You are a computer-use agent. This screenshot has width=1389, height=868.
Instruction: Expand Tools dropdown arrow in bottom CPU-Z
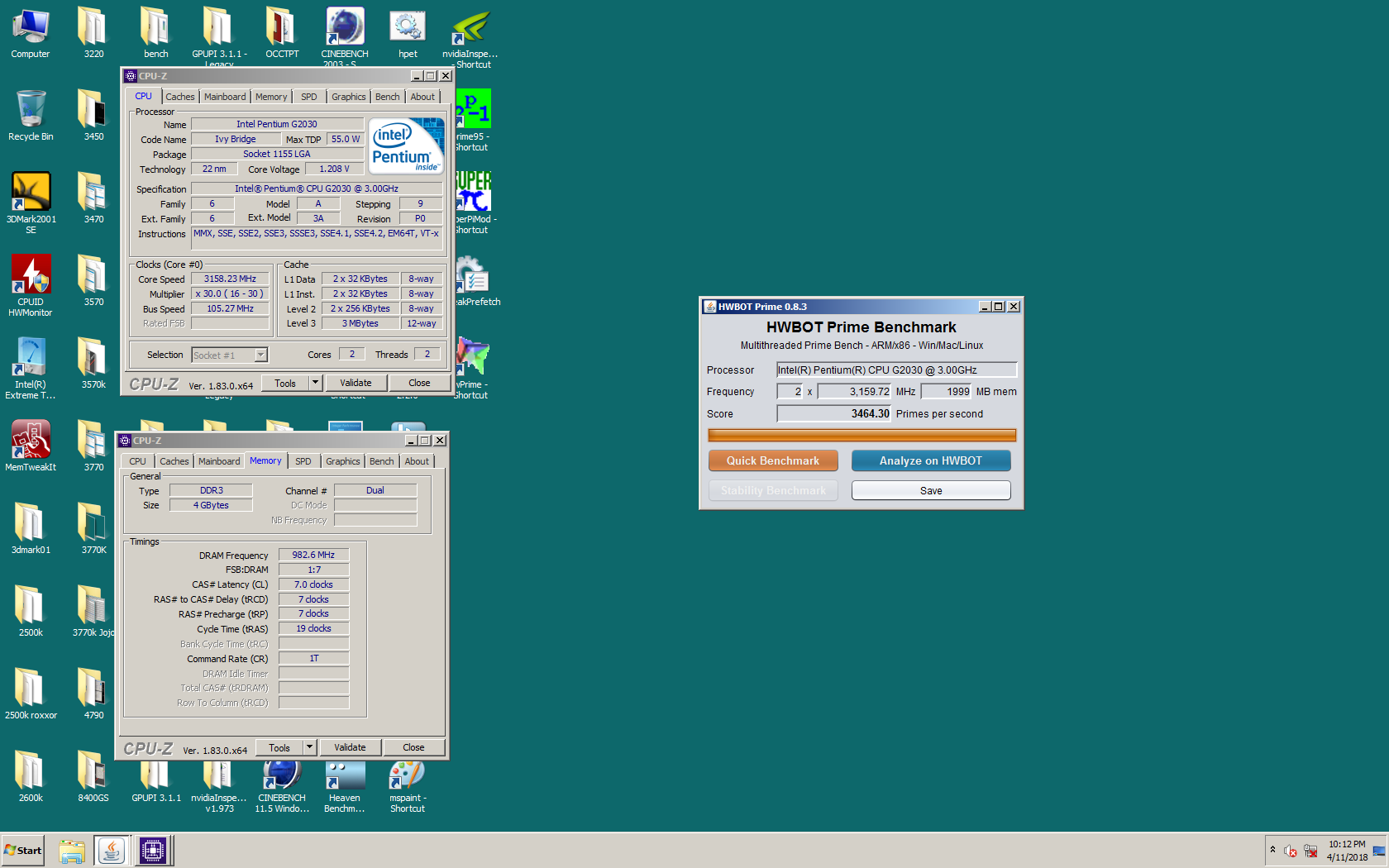click(309, 747)
